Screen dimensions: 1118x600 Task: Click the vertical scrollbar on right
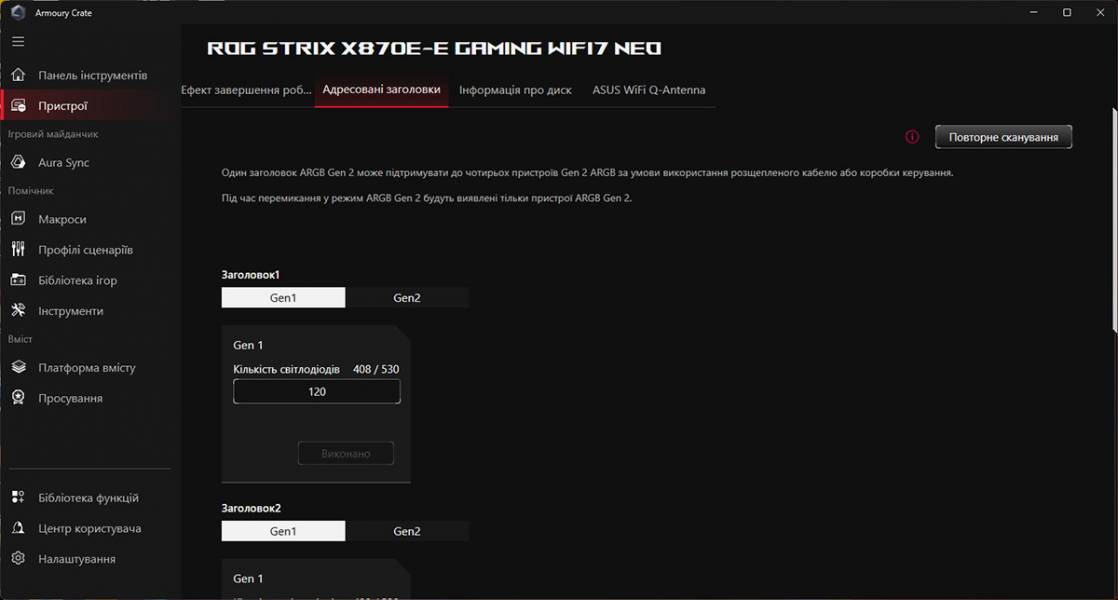(1114, 219)
